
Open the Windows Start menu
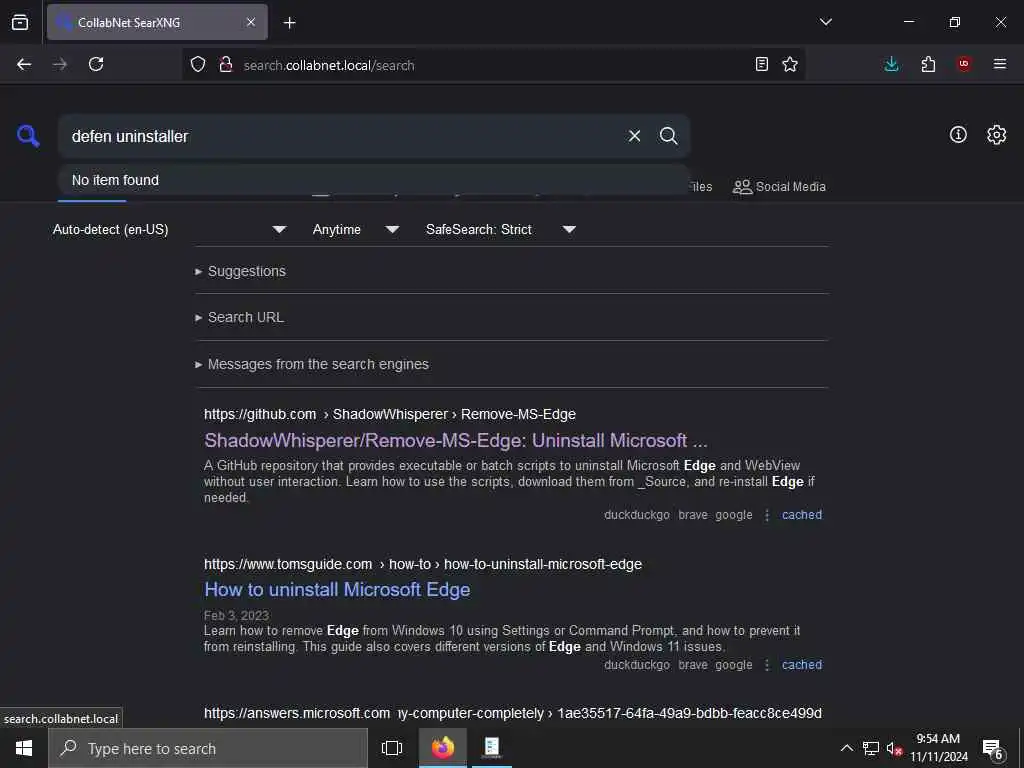[x=24, y=748]
